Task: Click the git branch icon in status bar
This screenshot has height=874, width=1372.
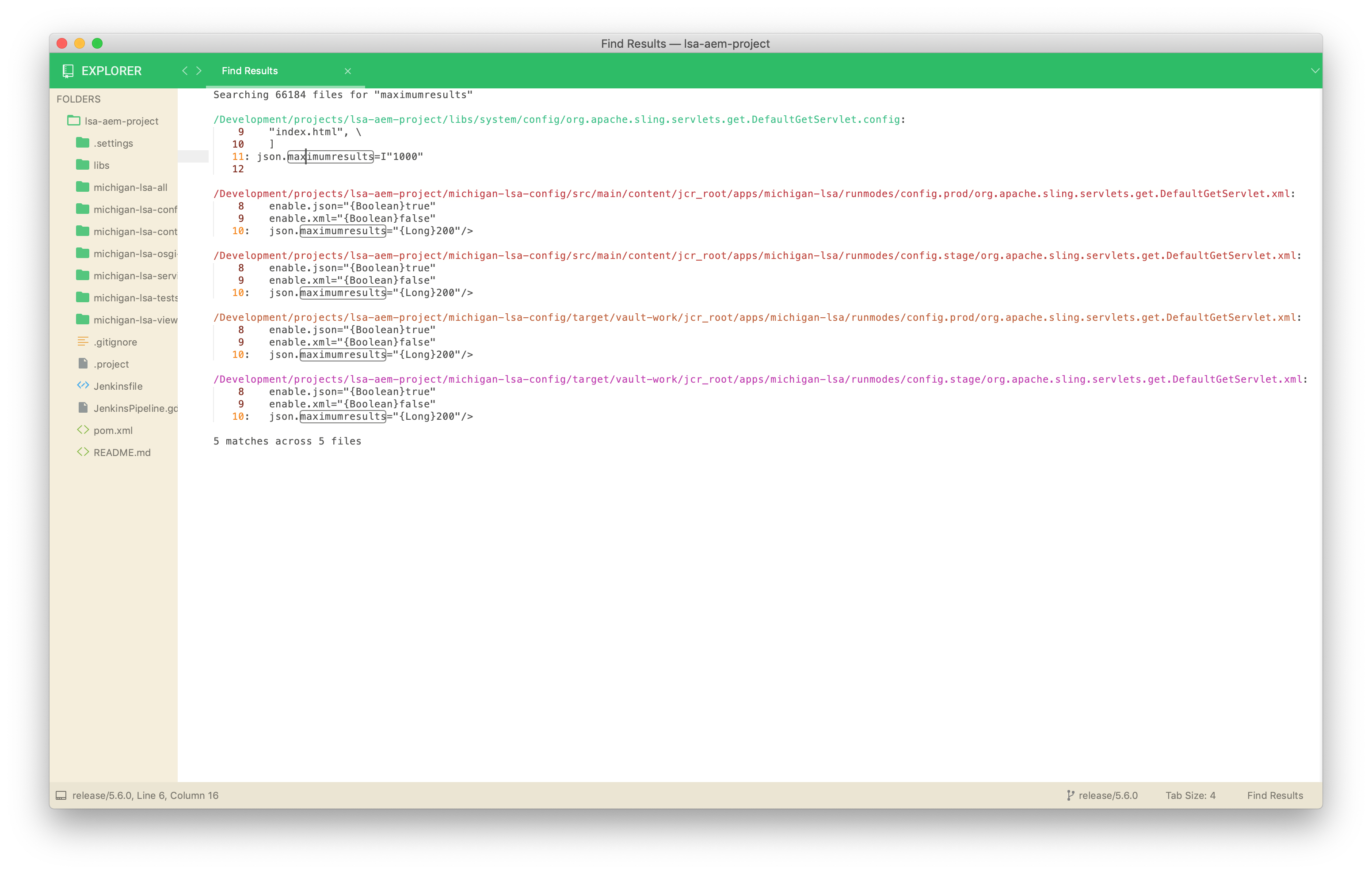Action: [x=1071, y=795]
